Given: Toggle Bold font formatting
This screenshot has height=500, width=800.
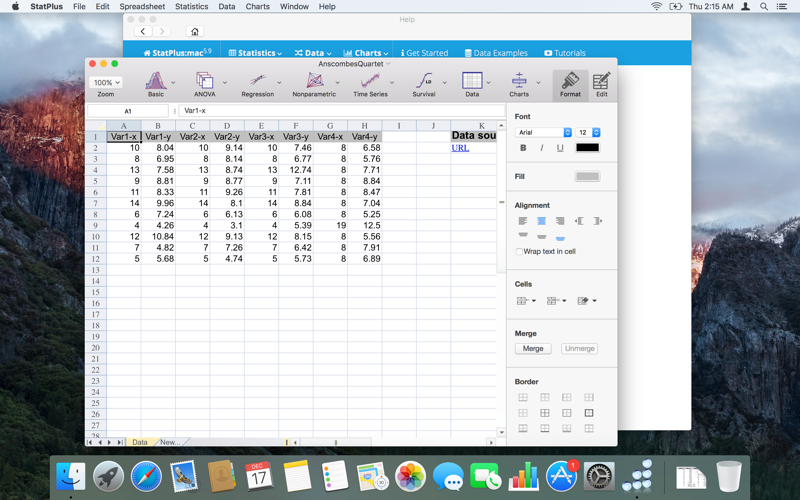Looking at the screenshot, I should [x=523, y=148].
